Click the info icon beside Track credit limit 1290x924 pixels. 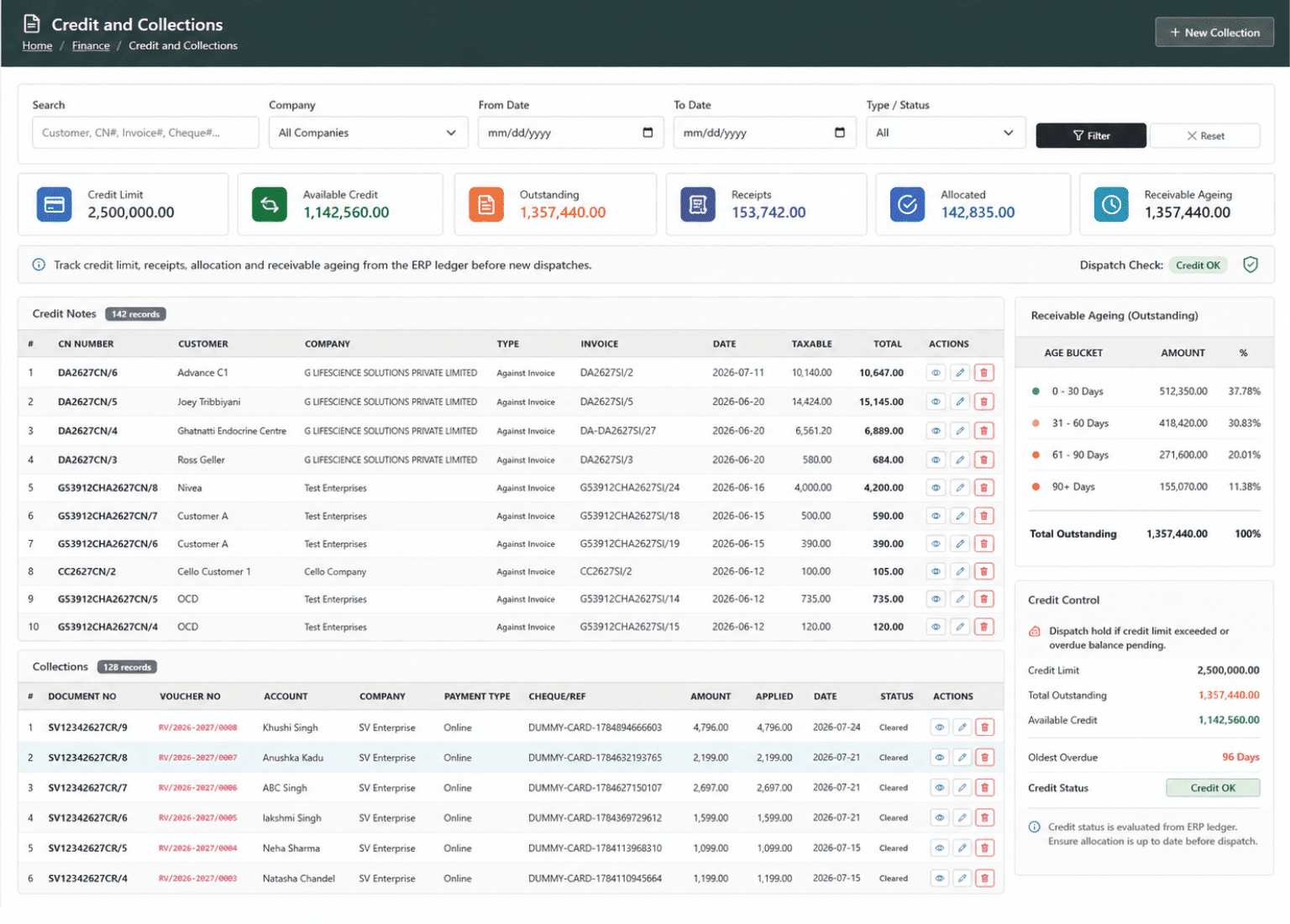coord(39,265)
